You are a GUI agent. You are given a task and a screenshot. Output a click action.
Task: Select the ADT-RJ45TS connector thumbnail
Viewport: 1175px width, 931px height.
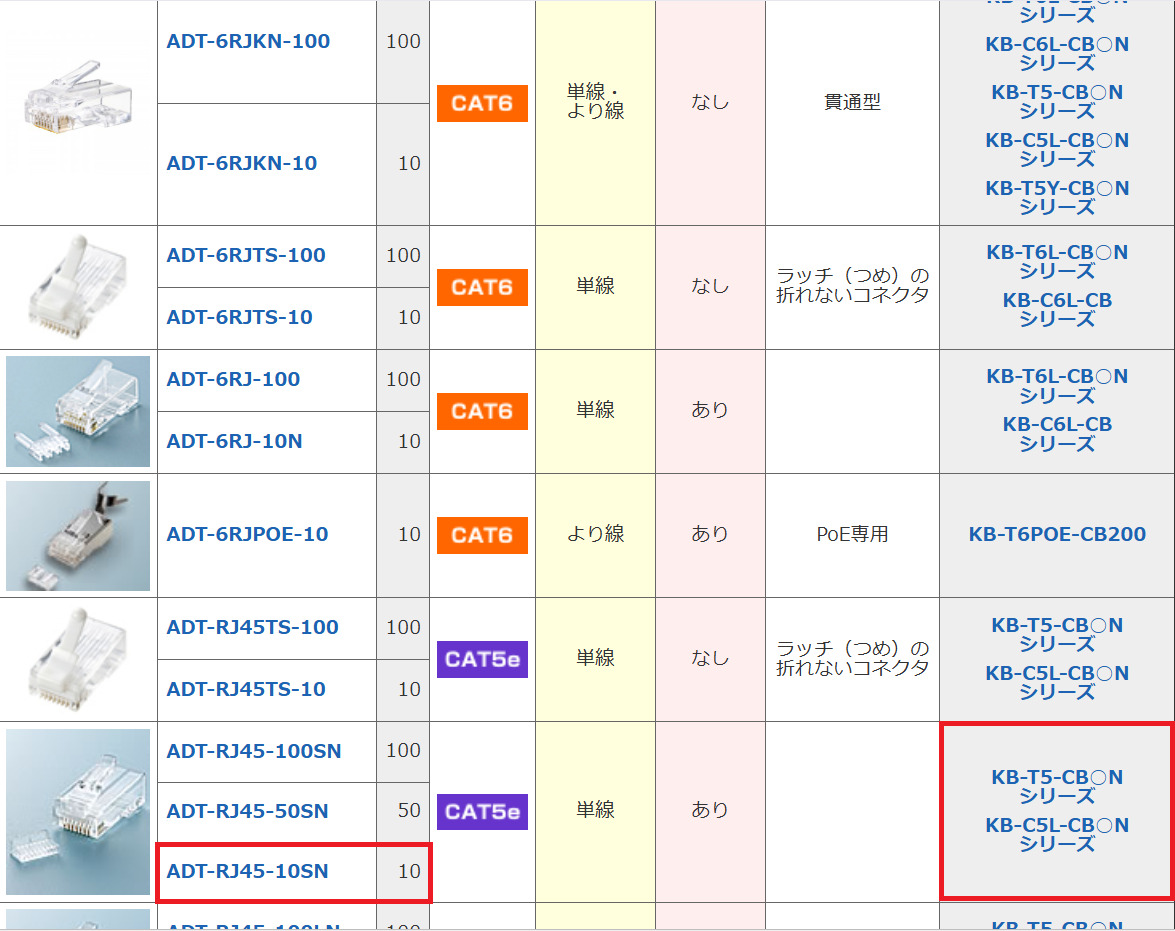pos(77,658)
